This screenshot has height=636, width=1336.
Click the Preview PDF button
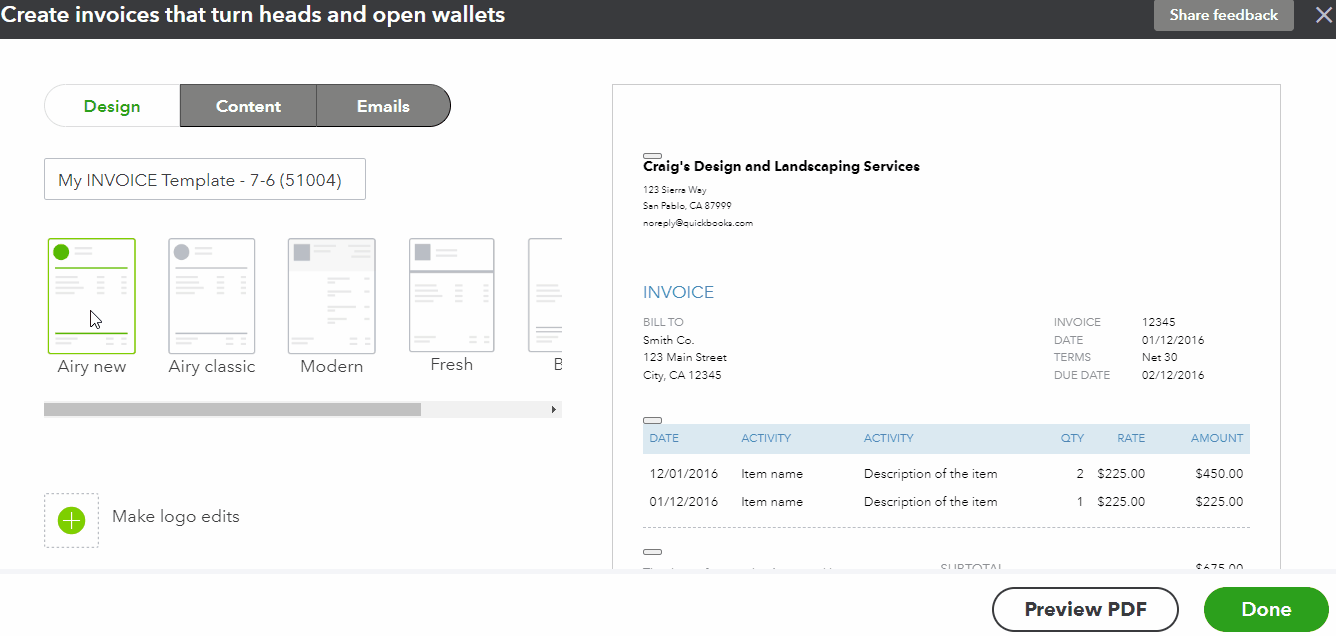coord(1085,609)
